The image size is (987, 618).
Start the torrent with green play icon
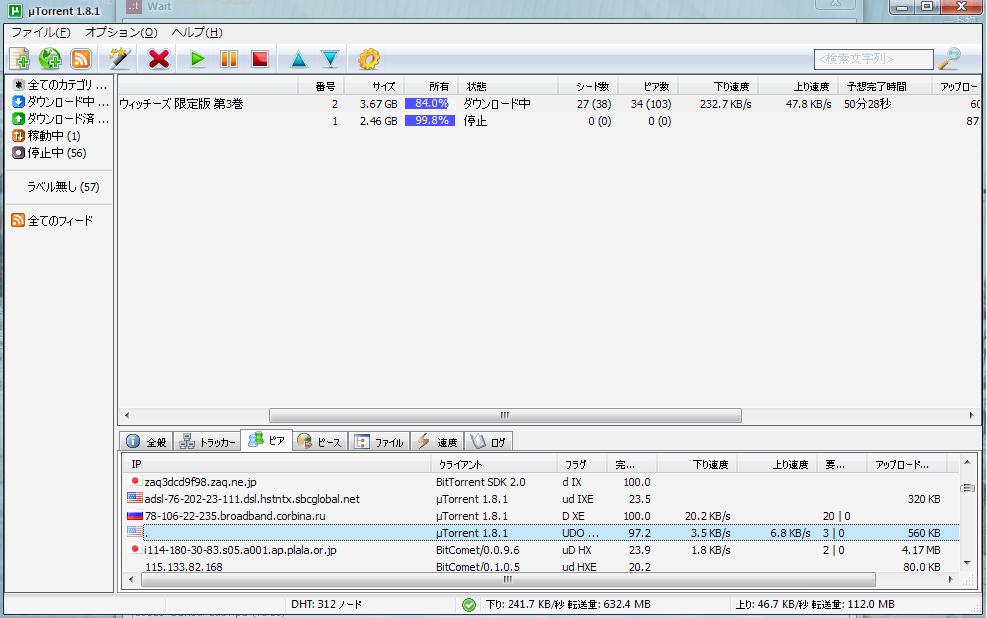(x=198, y=59)
